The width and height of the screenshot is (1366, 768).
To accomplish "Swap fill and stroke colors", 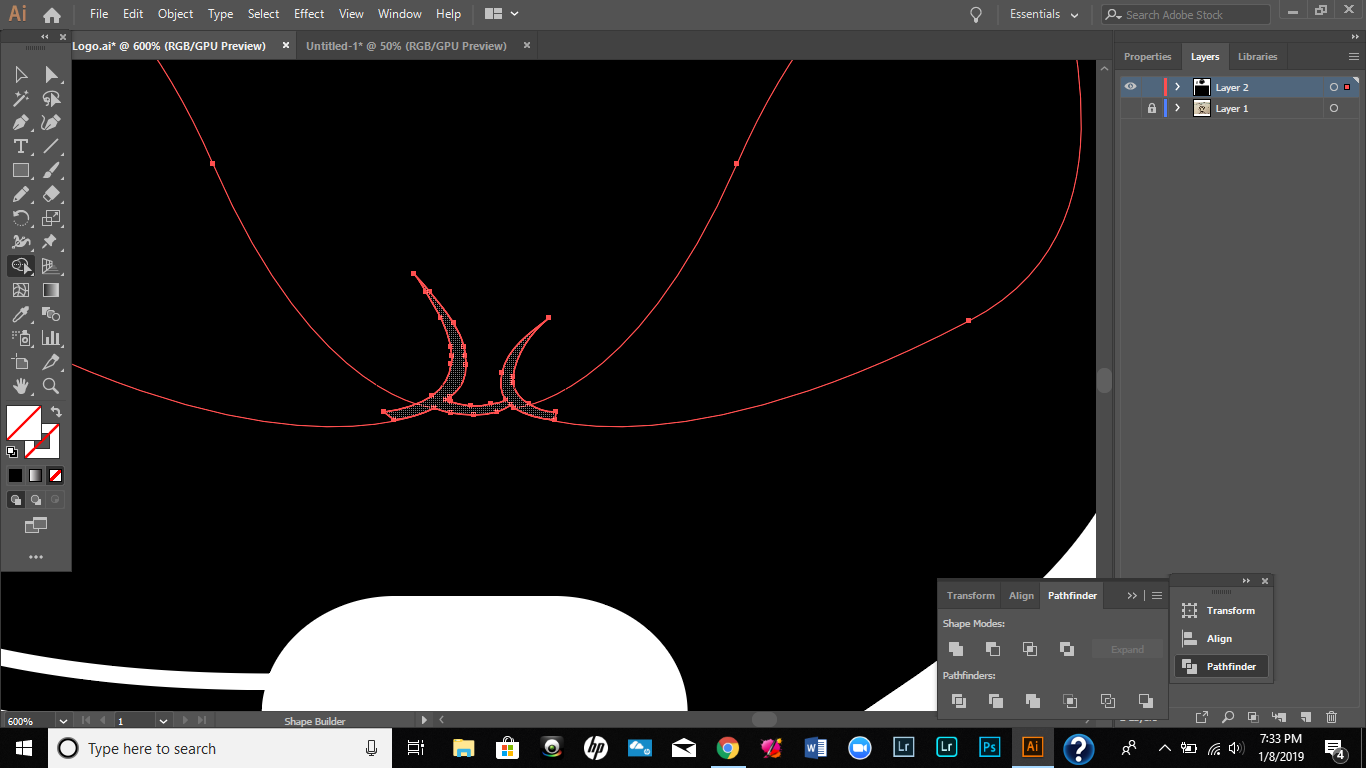I will point(57,410).
